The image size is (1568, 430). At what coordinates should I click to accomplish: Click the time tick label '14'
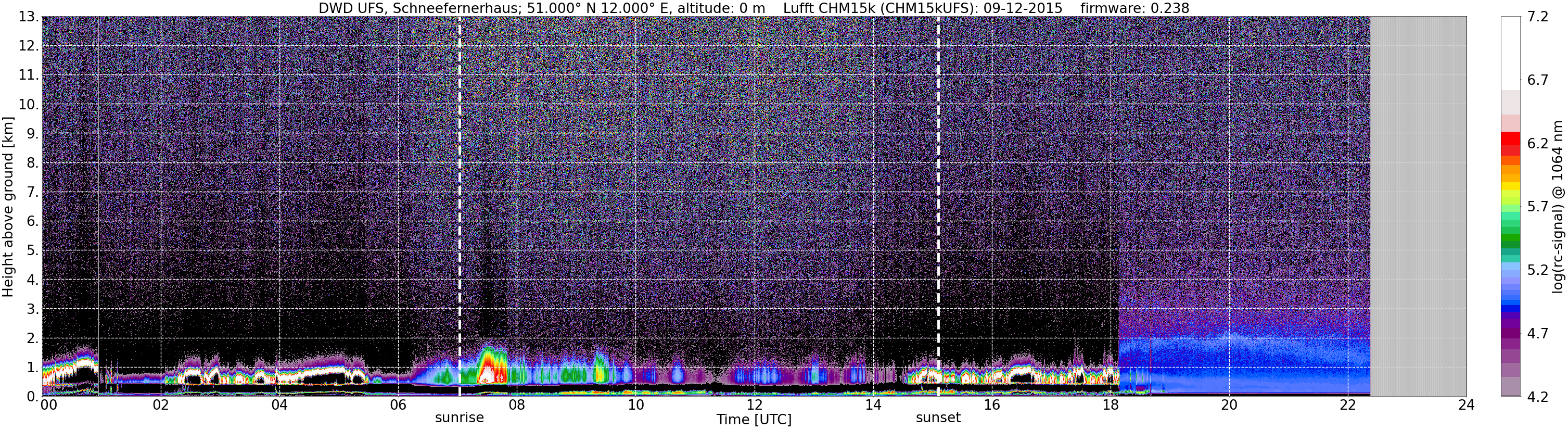coord(872,405)
